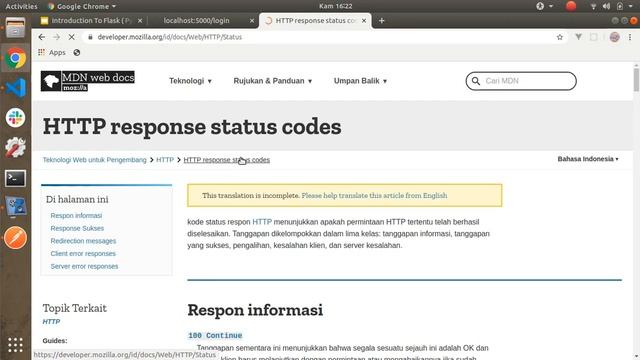
Task: Go back to previous page
Action: point(42,37)
